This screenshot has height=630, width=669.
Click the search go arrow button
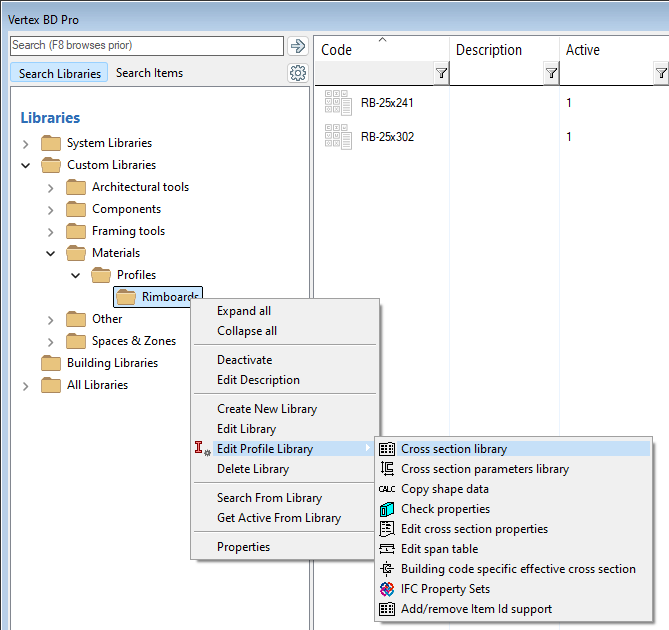pyautogui.click(x=297, y=46)
